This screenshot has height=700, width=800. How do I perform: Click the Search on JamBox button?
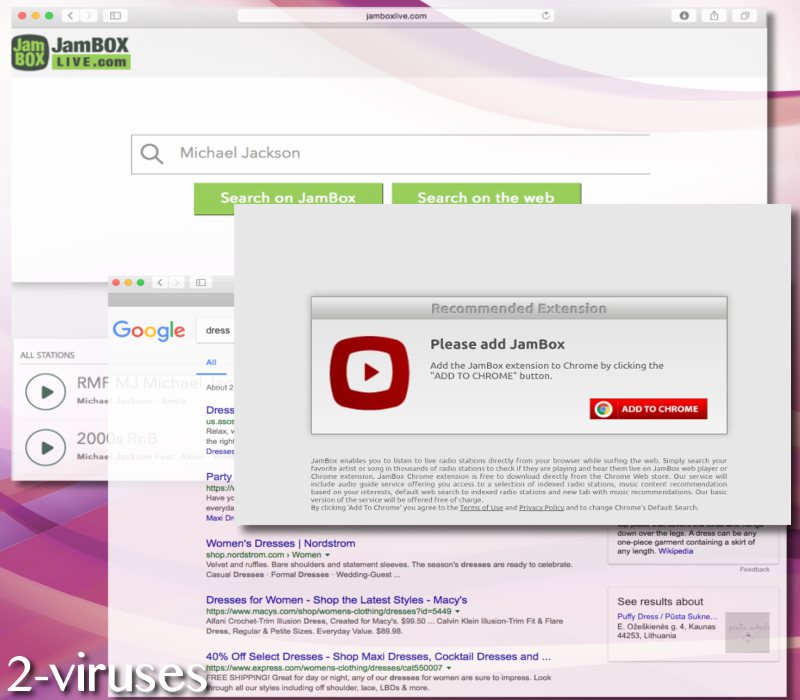288,197
